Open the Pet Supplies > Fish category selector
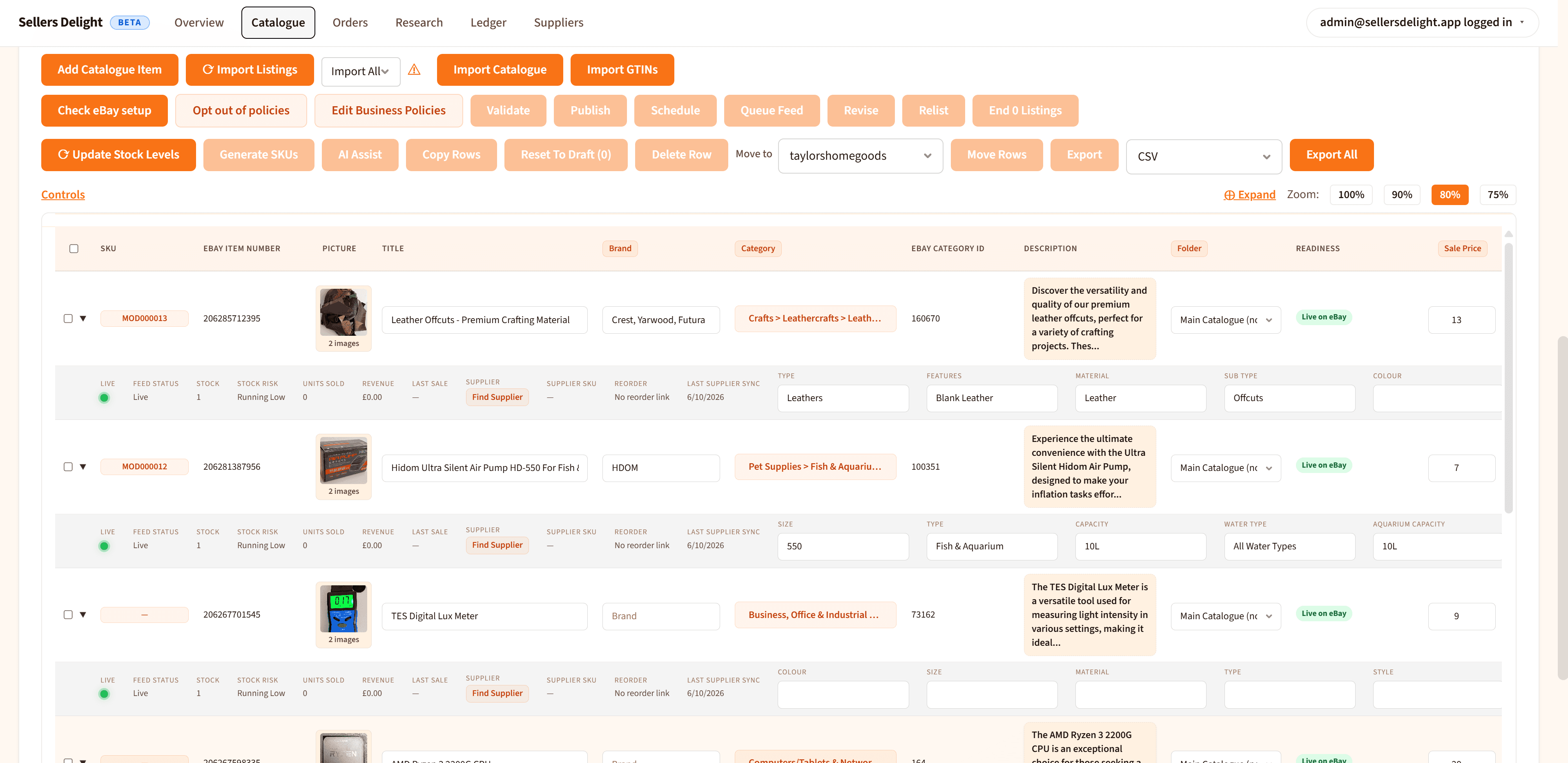Image resolution: width=1568 pixels, height=763 pixels. point(815,466)
